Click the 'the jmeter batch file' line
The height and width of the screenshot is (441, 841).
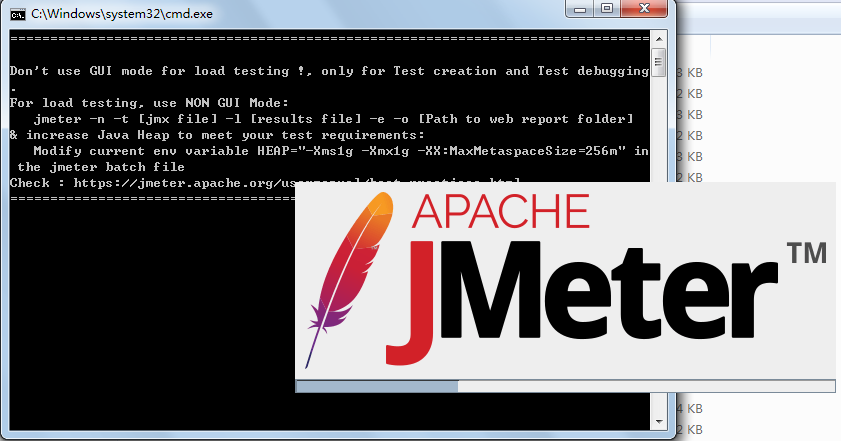(x=101, y=167)
